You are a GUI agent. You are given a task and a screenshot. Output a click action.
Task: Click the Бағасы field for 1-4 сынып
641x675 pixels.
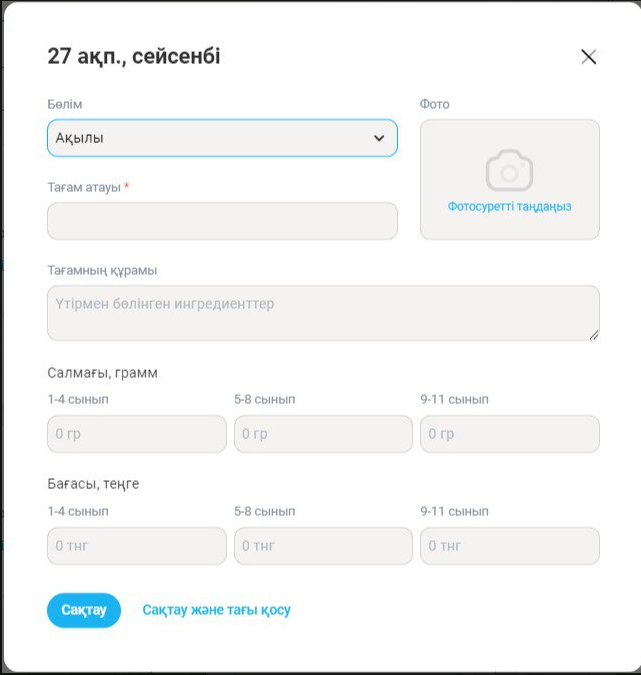click(x=136, y=546)
